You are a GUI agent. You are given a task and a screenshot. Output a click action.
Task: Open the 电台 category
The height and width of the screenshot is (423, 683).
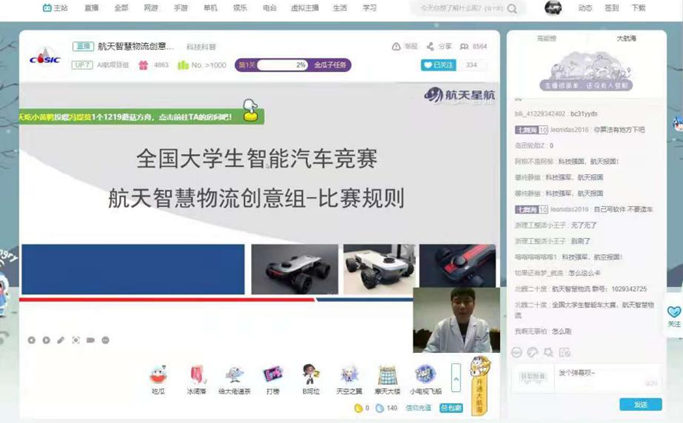tap(270, 8)
